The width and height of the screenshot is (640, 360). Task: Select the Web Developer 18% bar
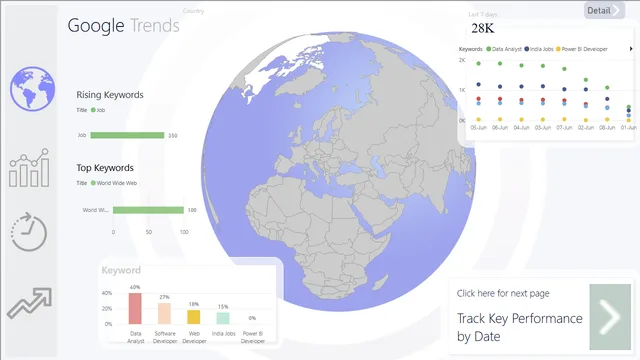tap(193, 317)
